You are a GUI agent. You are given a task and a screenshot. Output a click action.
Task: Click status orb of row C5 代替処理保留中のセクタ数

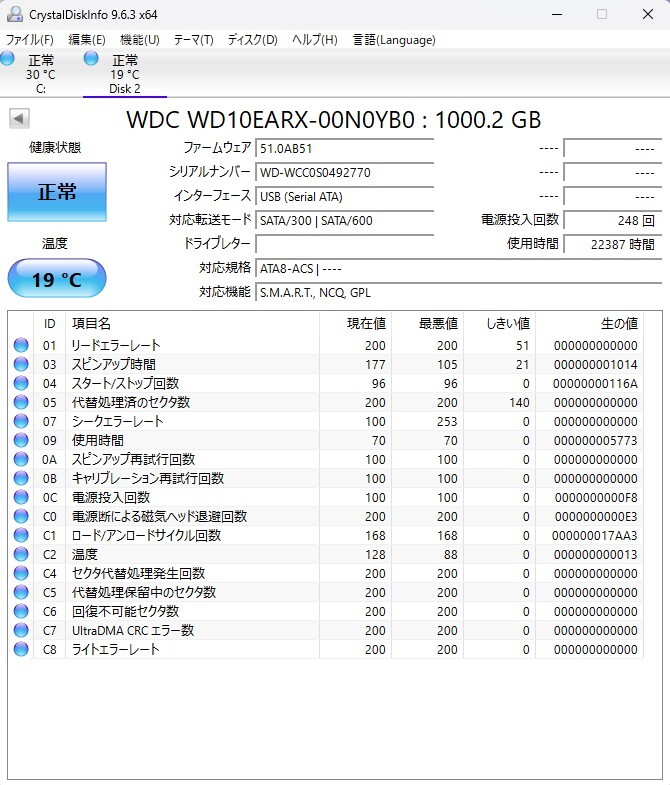click(x=21, y=592)
